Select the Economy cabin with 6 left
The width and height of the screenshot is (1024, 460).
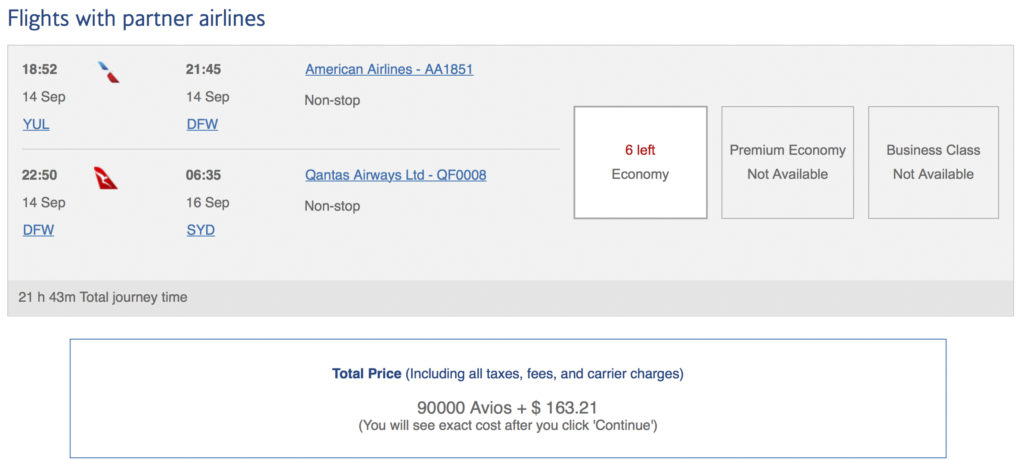[640, 162]
